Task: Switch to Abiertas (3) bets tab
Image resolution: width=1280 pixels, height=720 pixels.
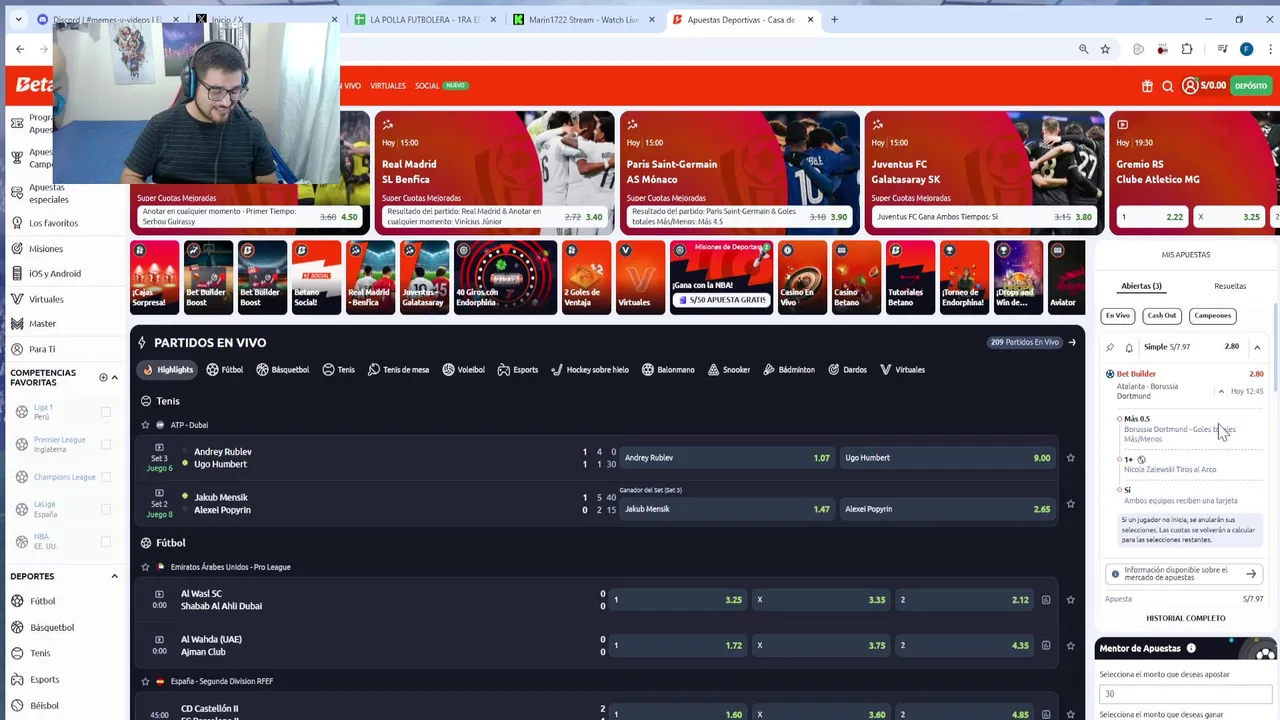Action: coord(1141,286)
